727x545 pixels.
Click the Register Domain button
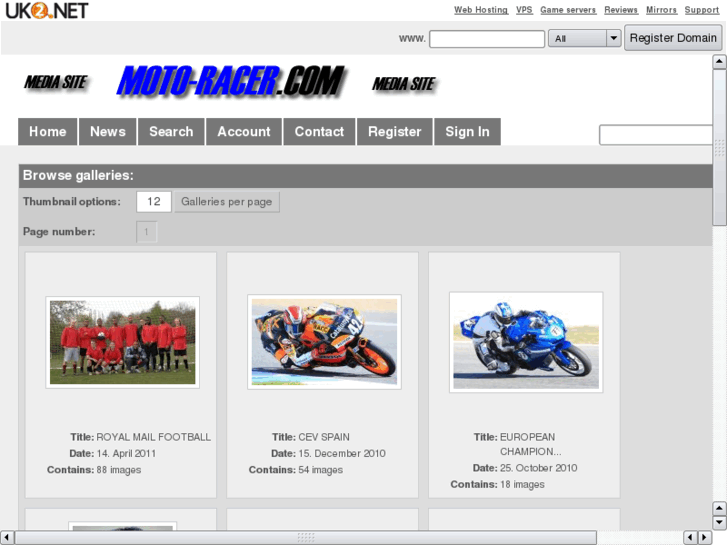coord(673,38)
